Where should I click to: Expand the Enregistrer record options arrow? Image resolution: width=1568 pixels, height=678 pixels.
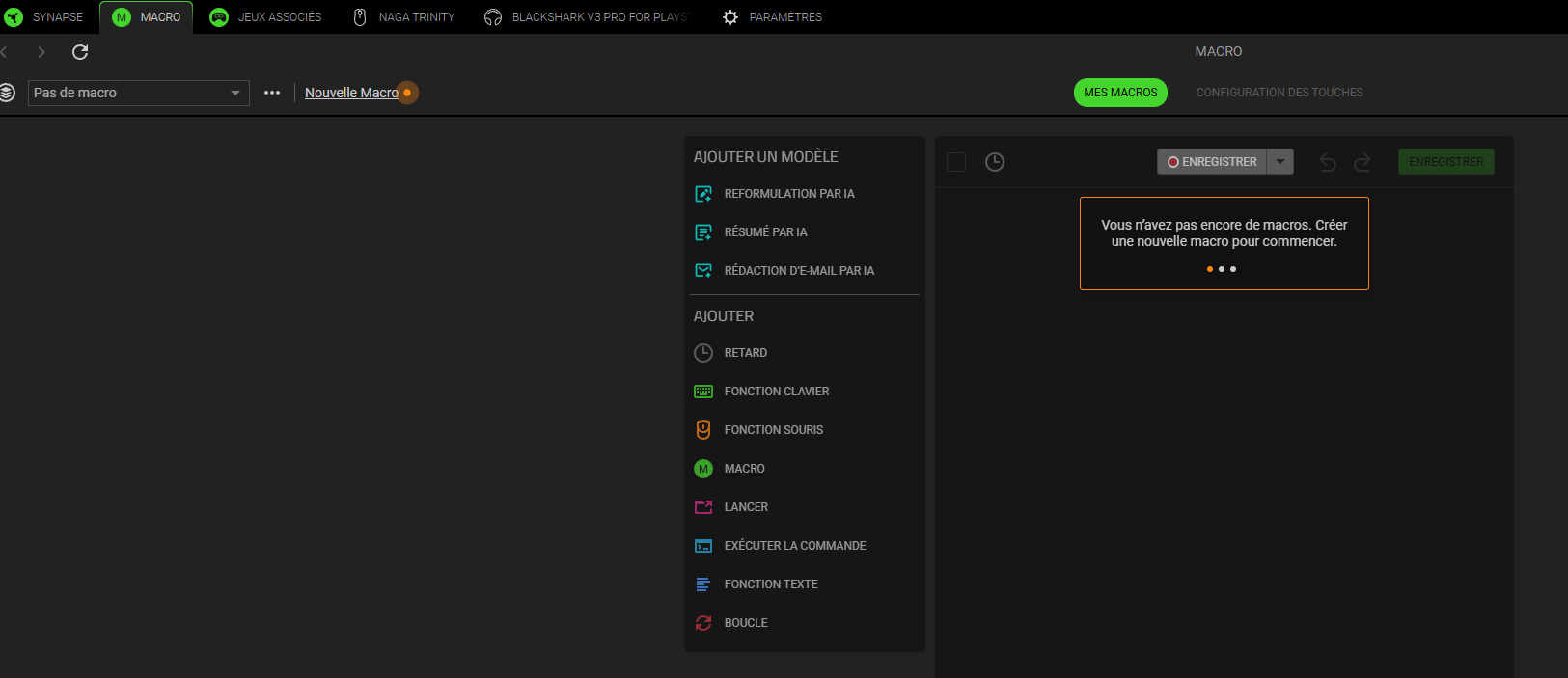(x=1280, y=162)
